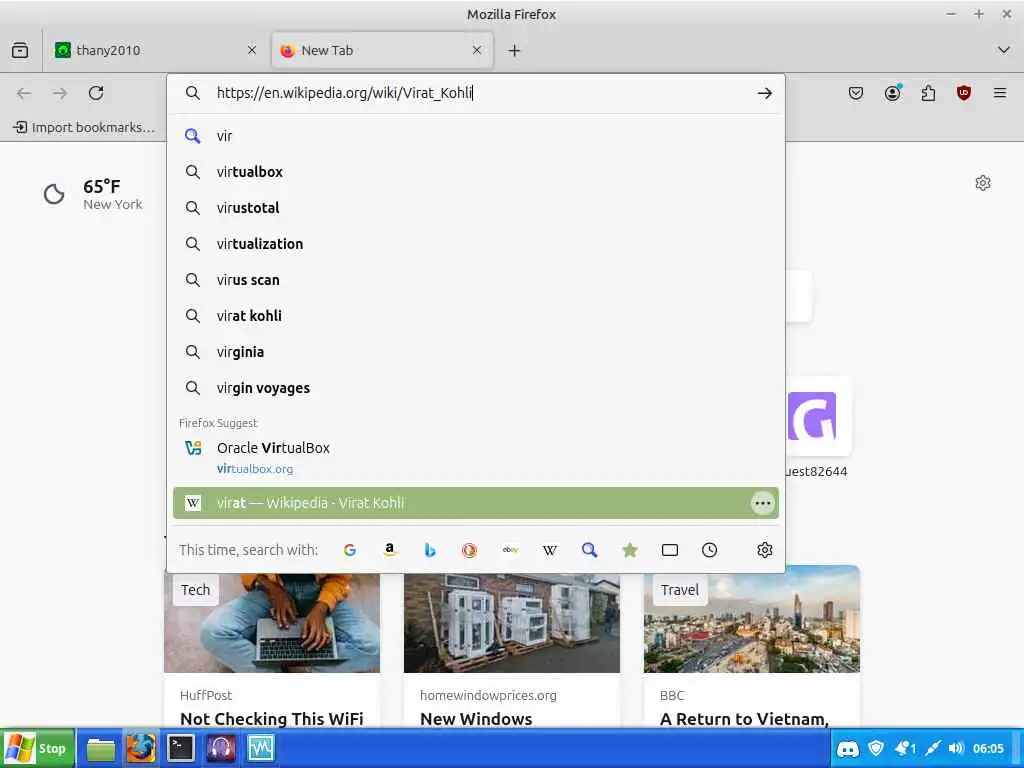
Task: Click headline 'Not Checking This WiFi'
Action: tap(272, 719)
